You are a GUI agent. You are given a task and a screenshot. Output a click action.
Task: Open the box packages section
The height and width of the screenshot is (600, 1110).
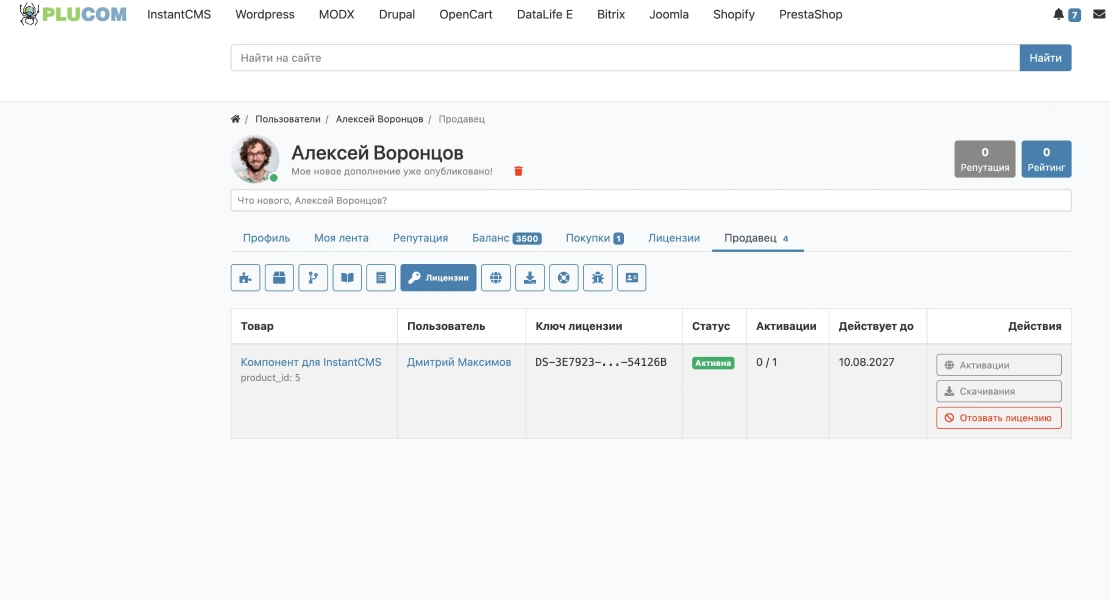279,277
